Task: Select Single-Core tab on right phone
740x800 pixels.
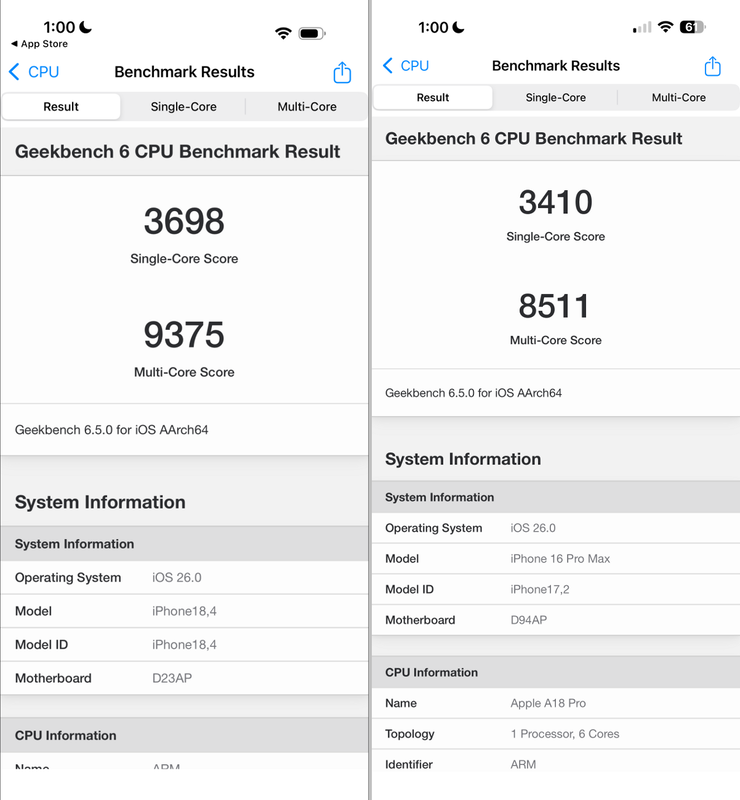Action: (556, 97)
